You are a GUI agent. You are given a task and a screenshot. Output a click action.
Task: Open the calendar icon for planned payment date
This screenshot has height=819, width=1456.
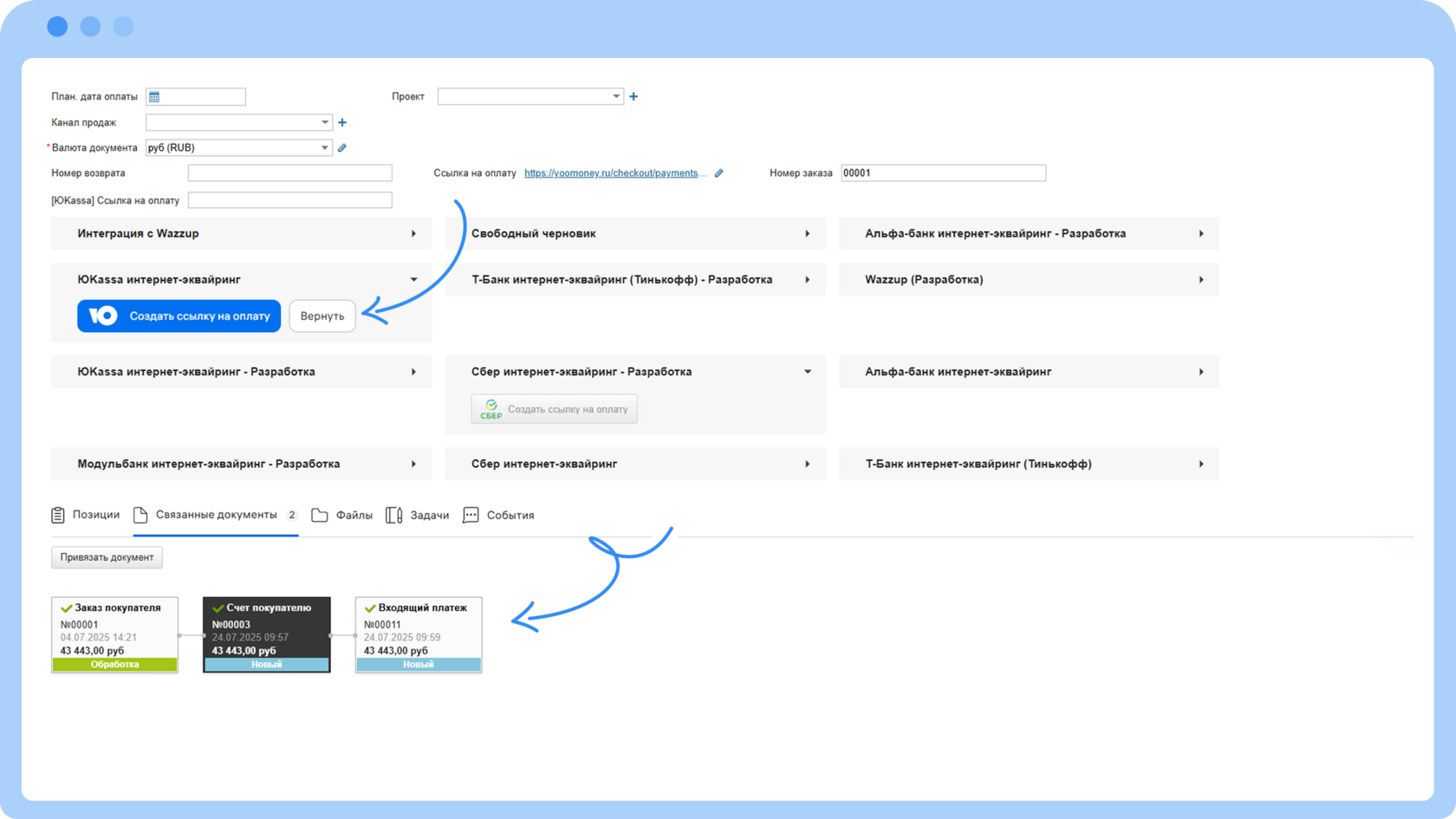pos(154,96)
